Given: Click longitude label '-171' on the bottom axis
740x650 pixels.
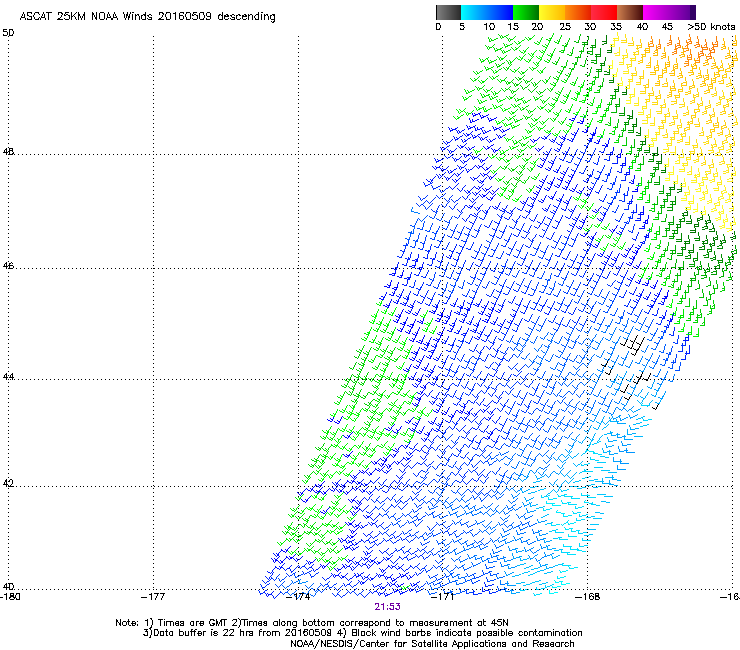Looking at the screenshot, I should tap(443, 597).
